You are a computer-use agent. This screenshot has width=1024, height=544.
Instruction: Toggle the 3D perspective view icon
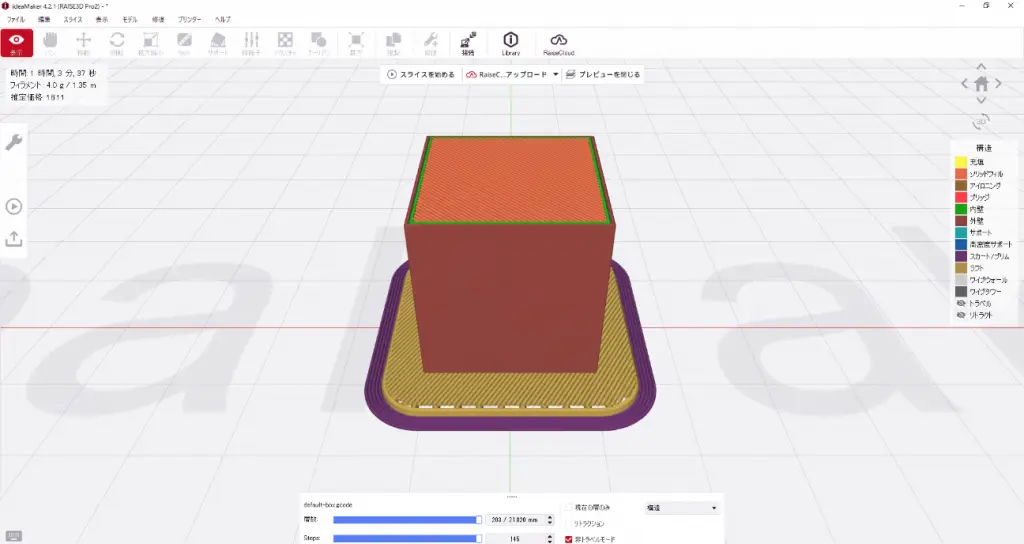tap(981, 121)
